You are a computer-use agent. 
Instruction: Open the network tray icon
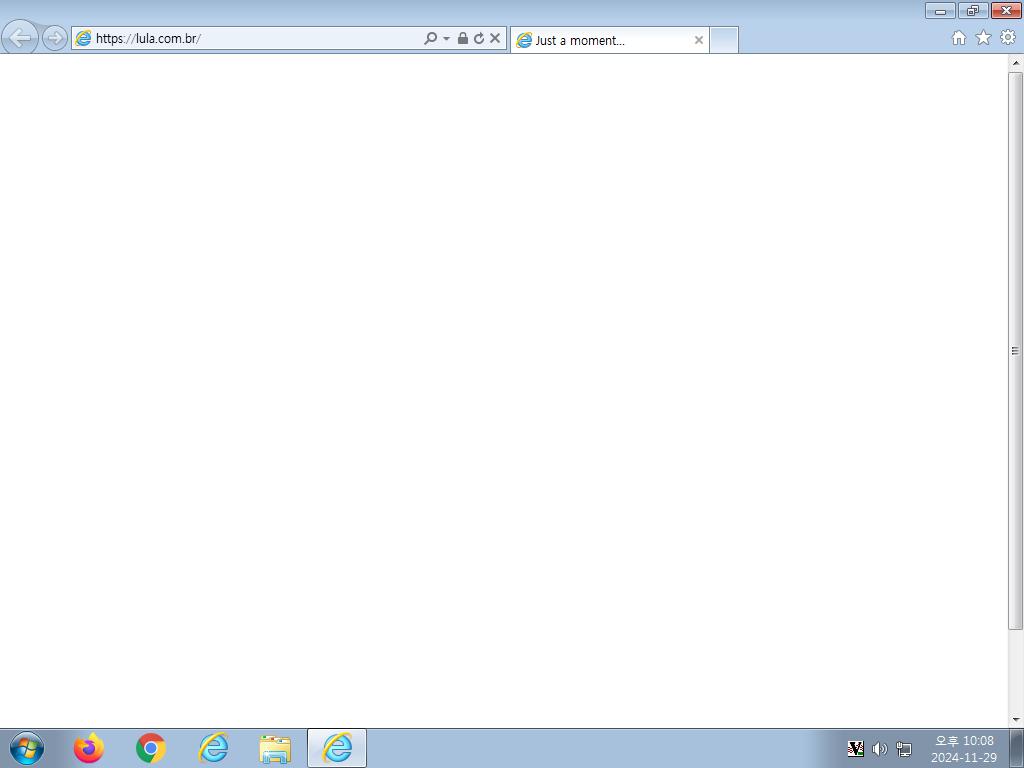pyautogui.click(x=904, y=749)
